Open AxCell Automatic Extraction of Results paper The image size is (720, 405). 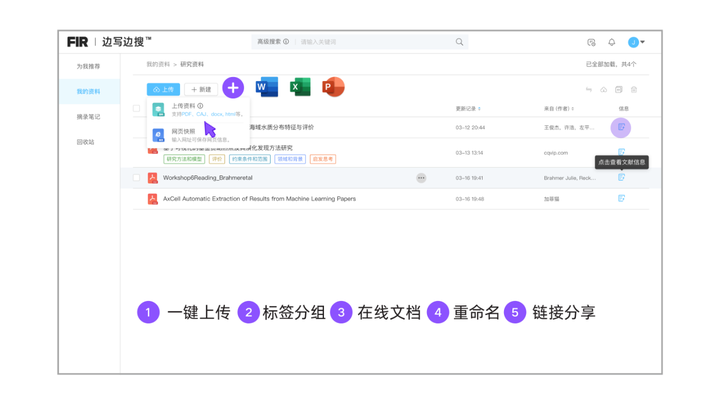pos(259,199)
